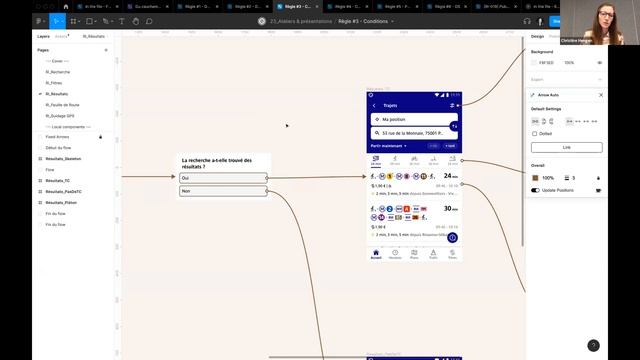Click the swap origin and destination button

click(x=454, y=127)
